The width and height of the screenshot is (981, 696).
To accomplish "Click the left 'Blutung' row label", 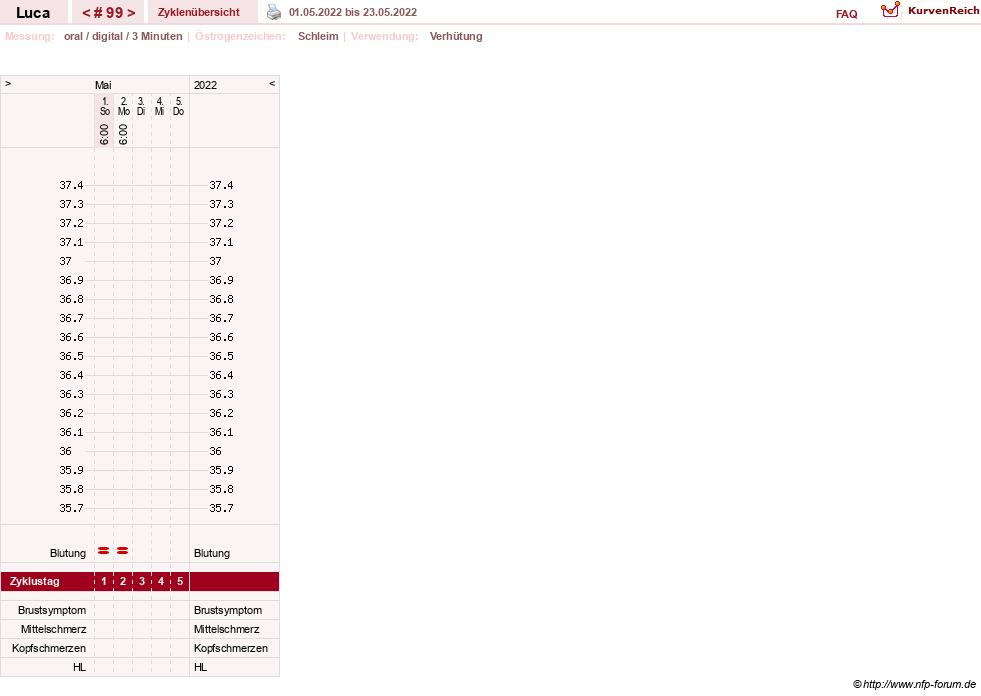I will pyautogui.click(x=68, y=553).
